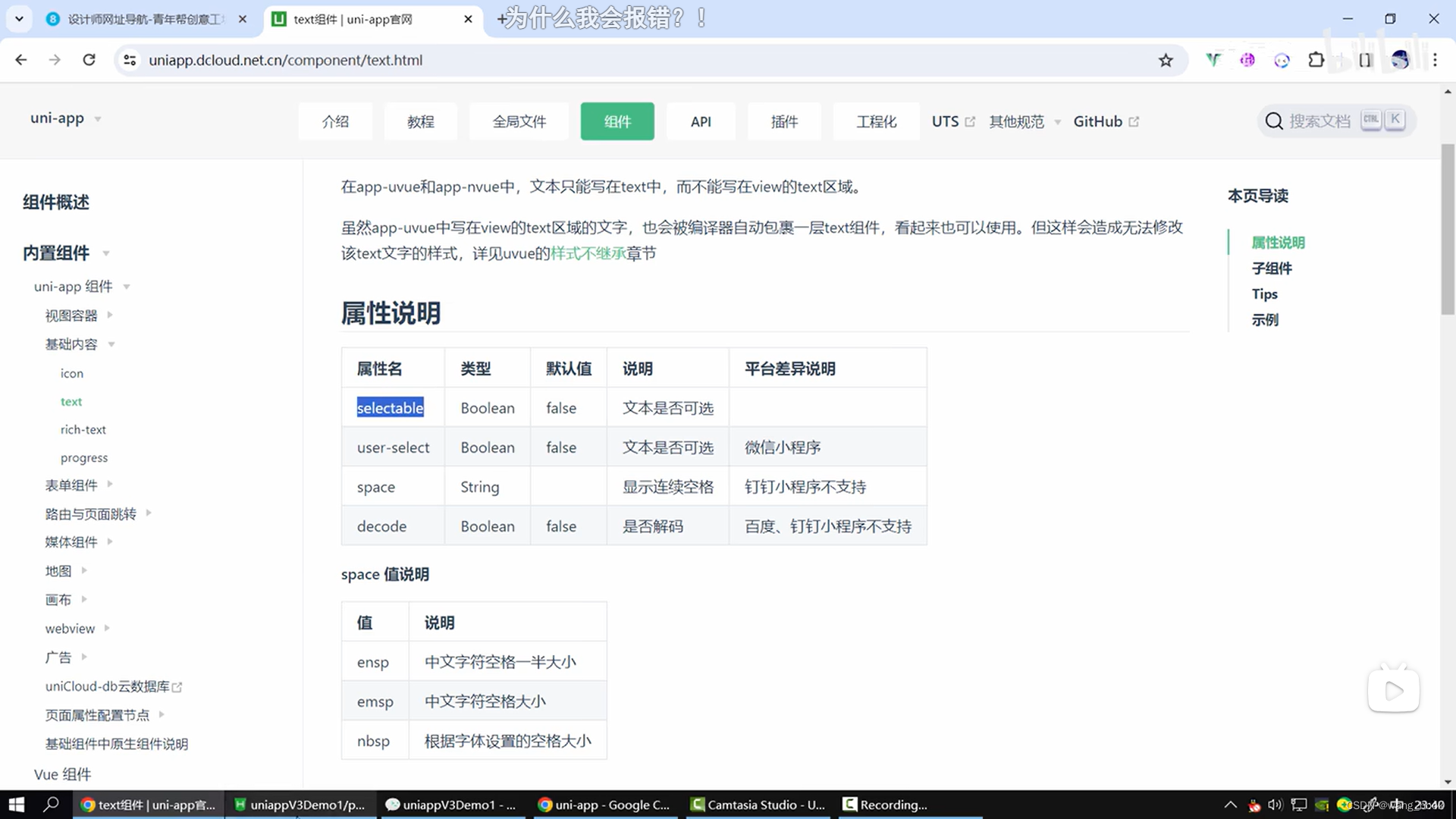Open the 工程化 navigation item
The height and width of the screenshot is (819, 1456).
876,121
